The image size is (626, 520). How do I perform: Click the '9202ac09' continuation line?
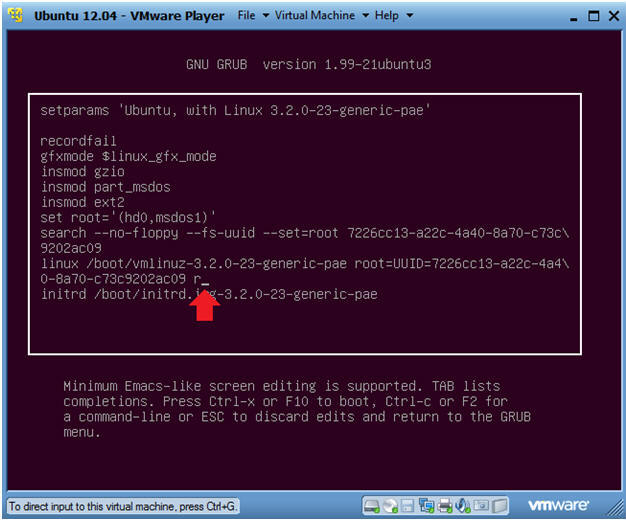(71, 248)
